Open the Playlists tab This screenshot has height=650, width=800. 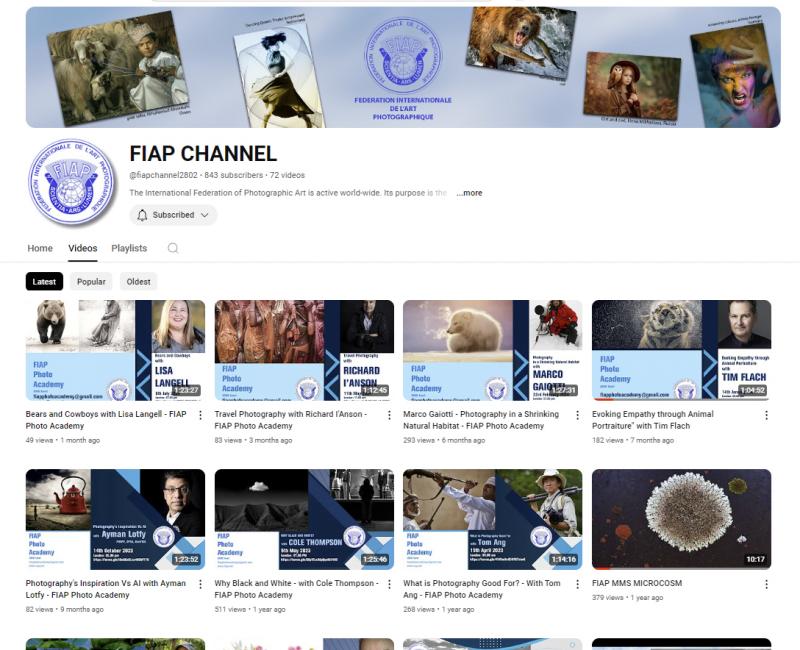129,248
